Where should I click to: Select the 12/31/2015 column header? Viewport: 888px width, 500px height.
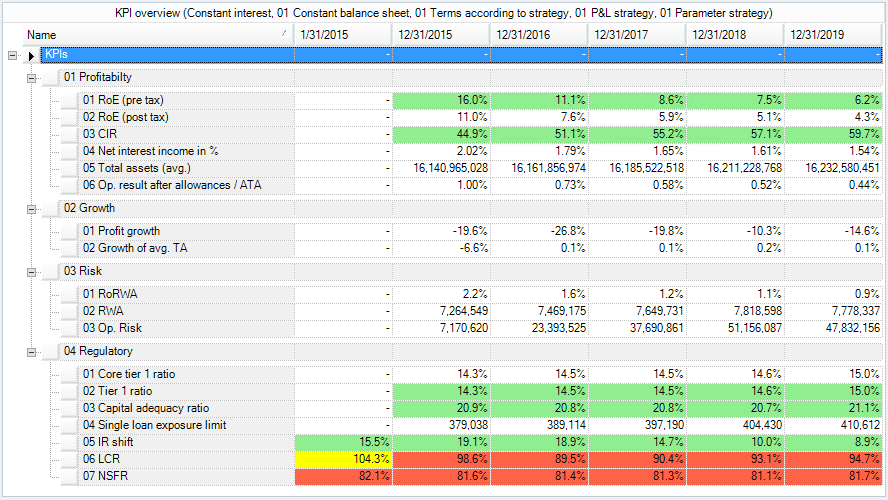441,34
